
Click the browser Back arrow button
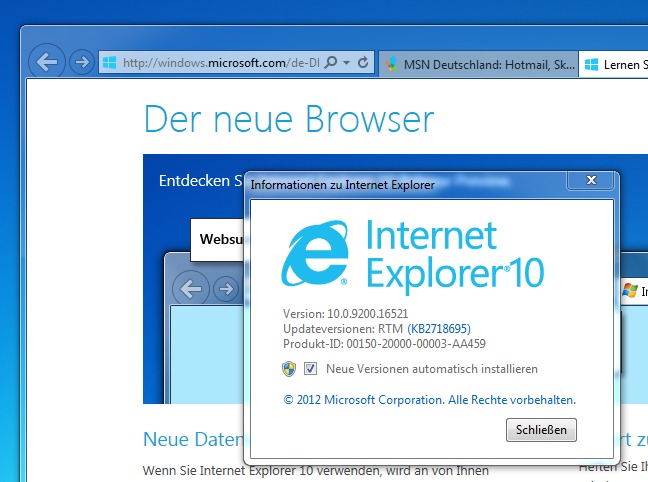(48, 62)
